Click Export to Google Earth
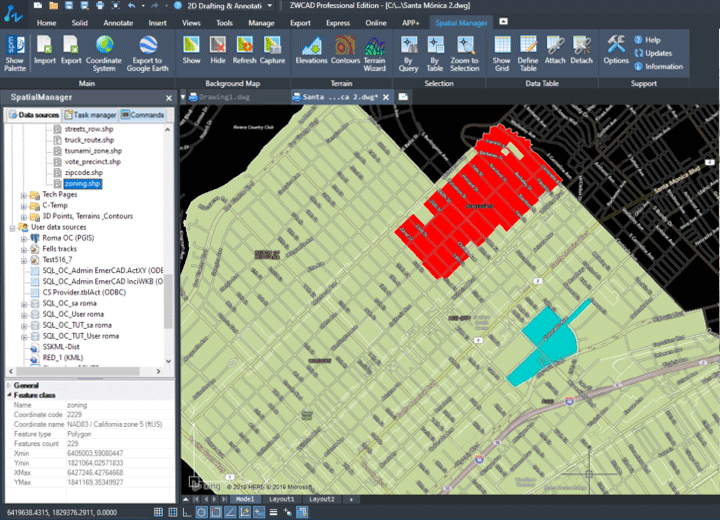 coord(147,53)
